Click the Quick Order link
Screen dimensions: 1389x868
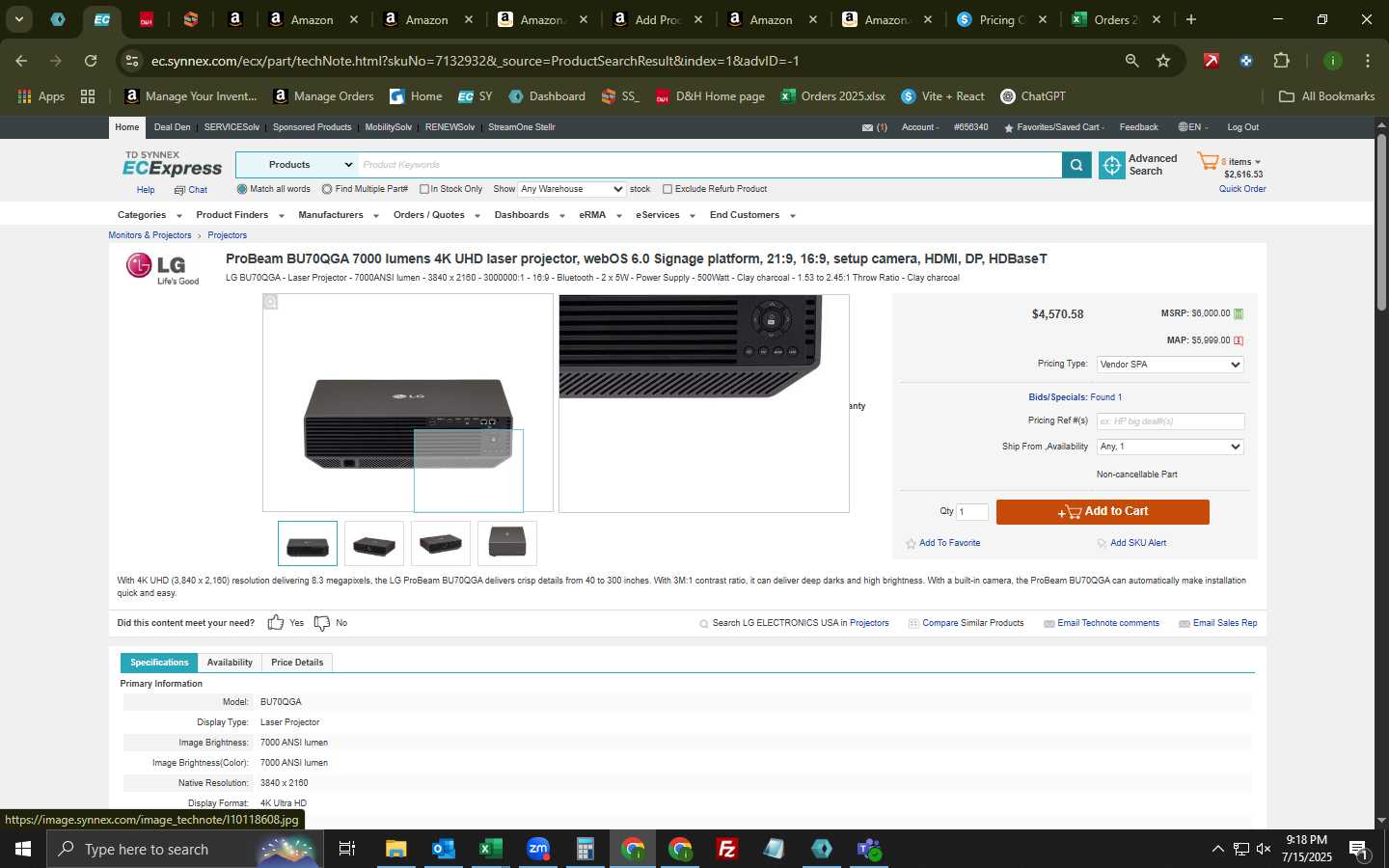[x=1242, y=189]
